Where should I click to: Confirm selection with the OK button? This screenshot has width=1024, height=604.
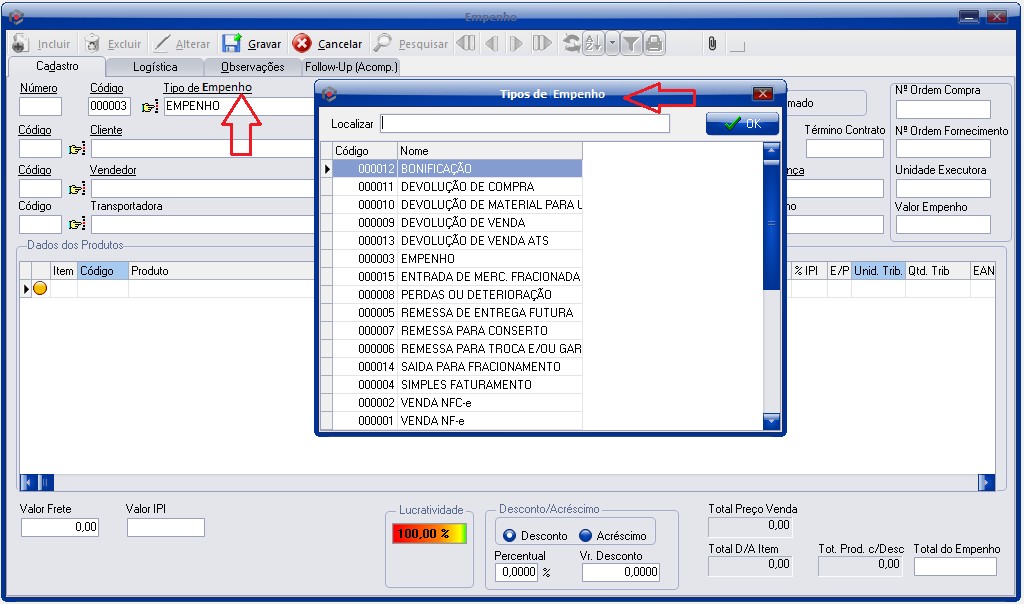[742, 123]
